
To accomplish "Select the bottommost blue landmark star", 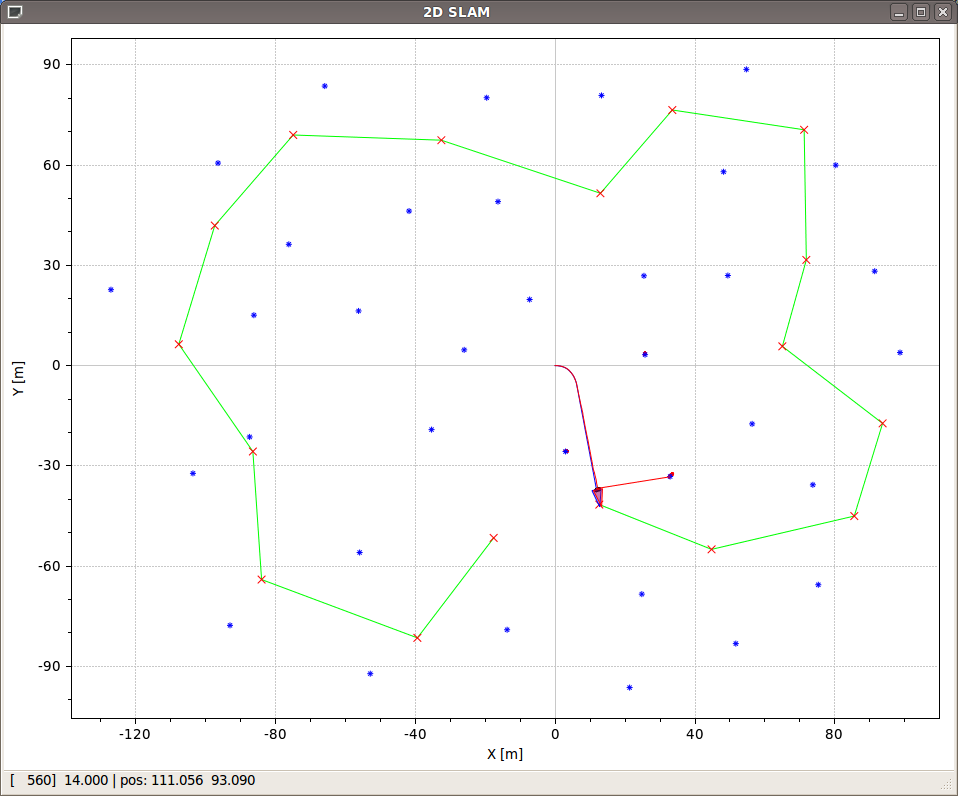I will click(x=629, y=688).
